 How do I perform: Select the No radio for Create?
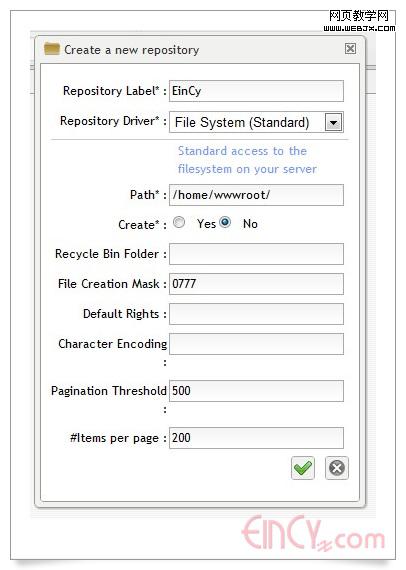(225, 222)
